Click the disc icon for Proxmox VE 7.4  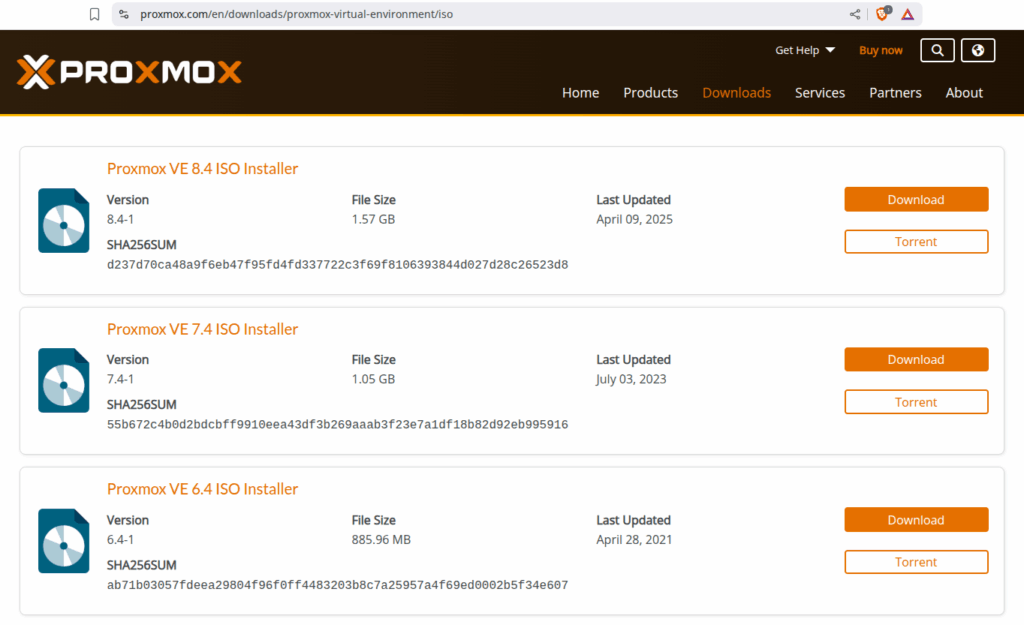tap(63, 381)
